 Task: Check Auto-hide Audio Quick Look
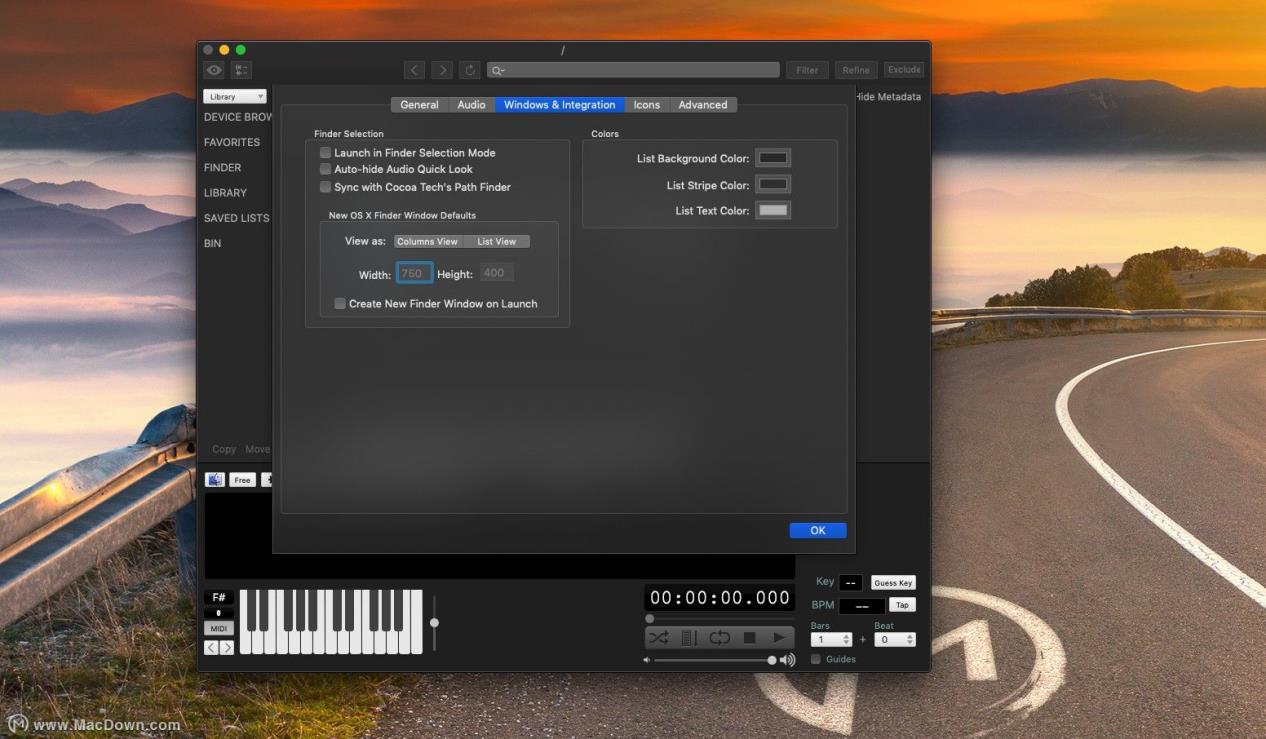325,170
